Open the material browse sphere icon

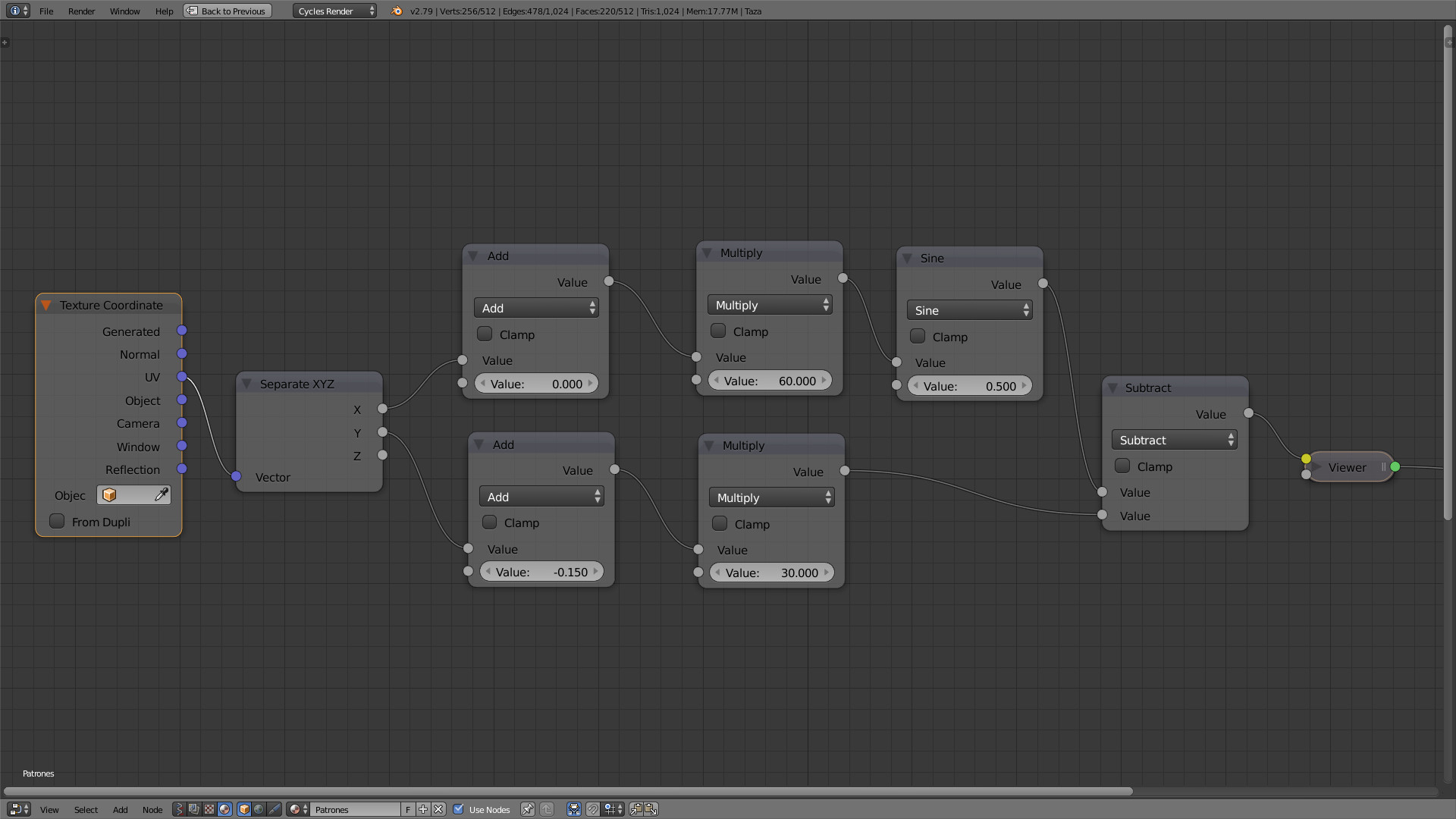(298, 809)
